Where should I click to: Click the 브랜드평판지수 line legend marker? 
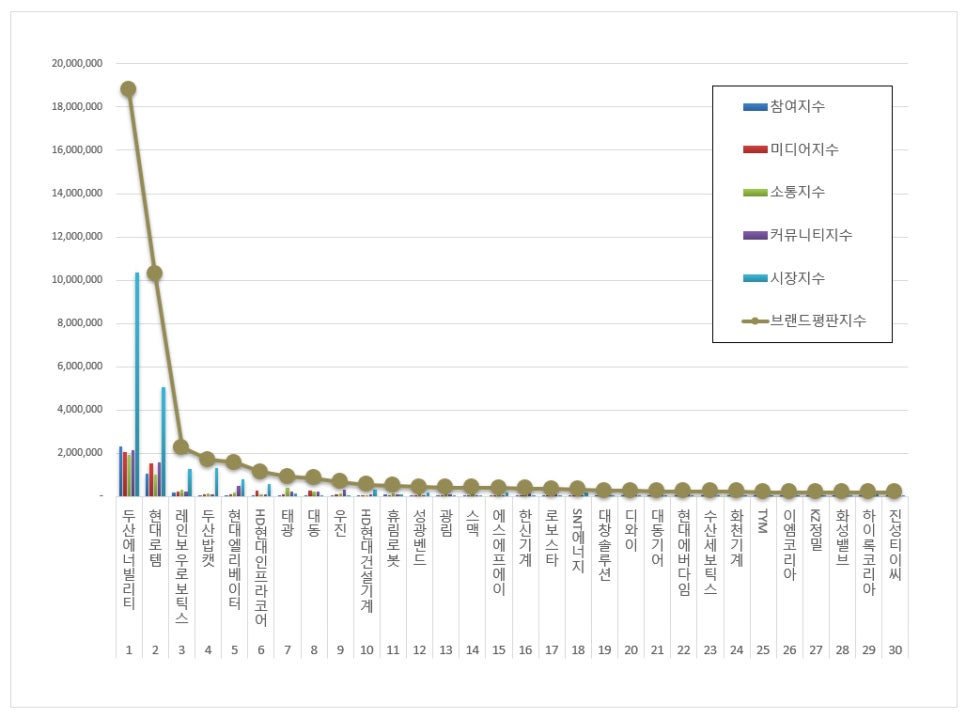pyautogui.click(x=755, y=321)
